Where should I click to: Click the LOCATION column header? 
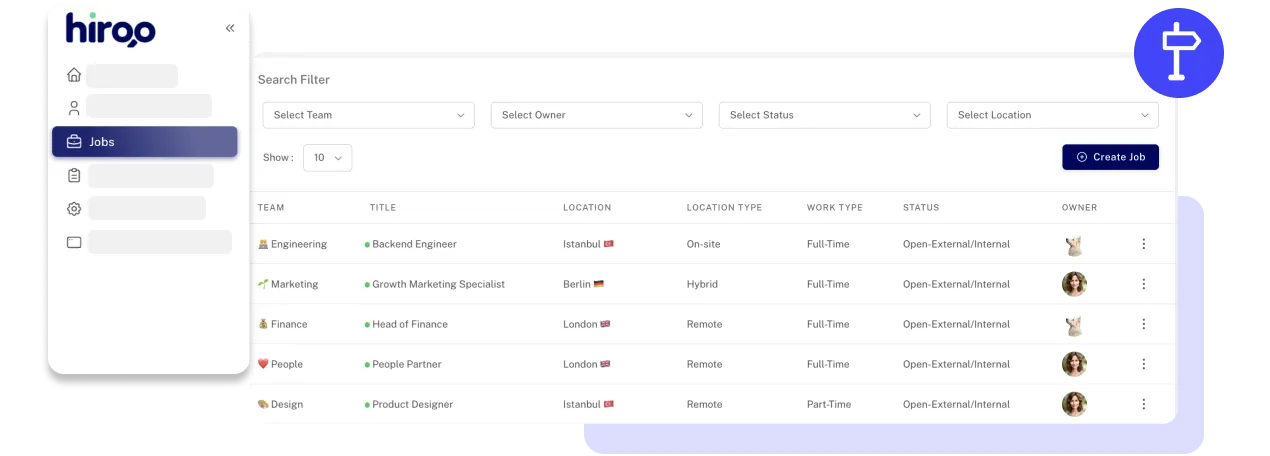pyautogui.click(x=587, y=208)
